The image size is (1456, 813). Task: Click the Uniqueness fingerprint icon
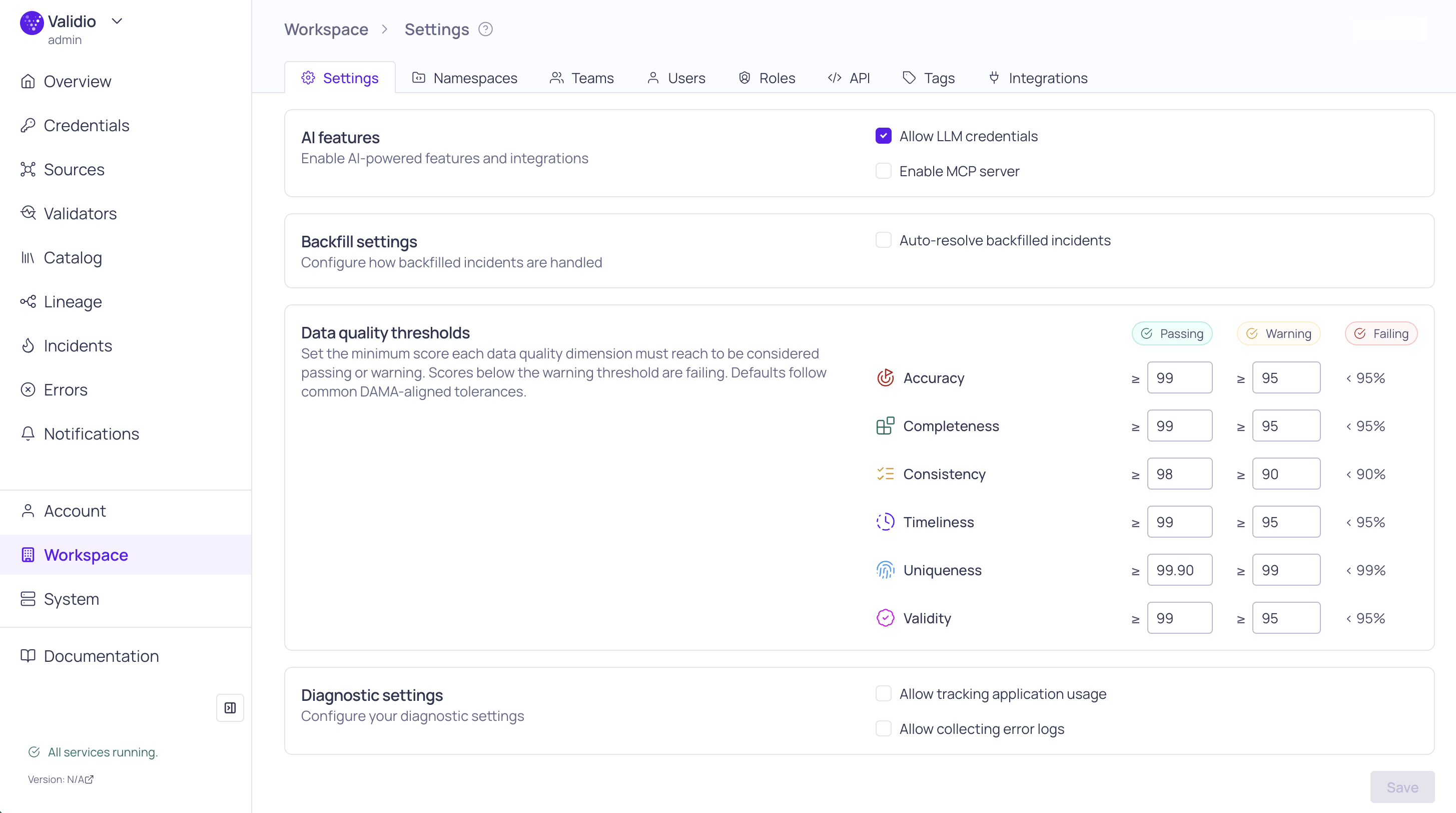(885, 570)
